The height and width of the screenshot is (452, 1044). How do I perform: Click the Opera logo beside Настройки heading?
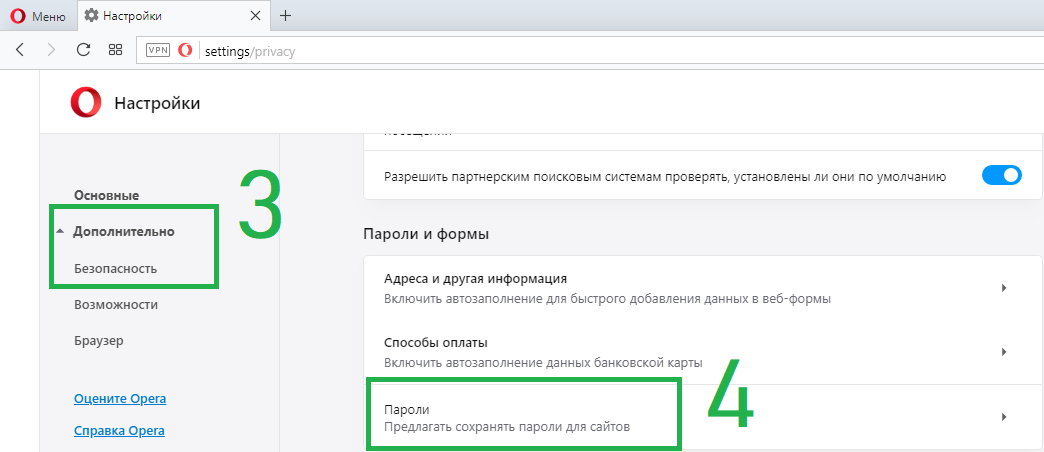click(x=86, y=103)
